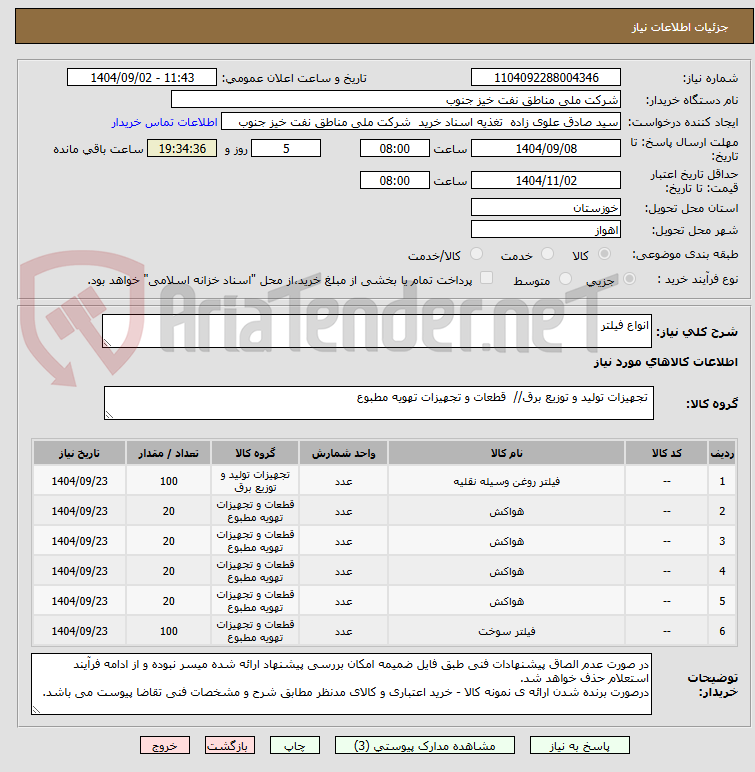
Task: Click the ردیف column header
Action: click(722, 452)
